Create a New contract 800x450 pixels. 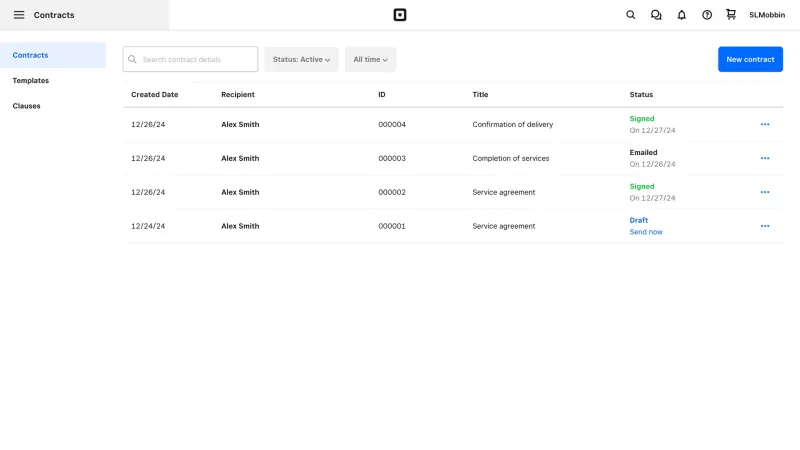pos(750,59)
